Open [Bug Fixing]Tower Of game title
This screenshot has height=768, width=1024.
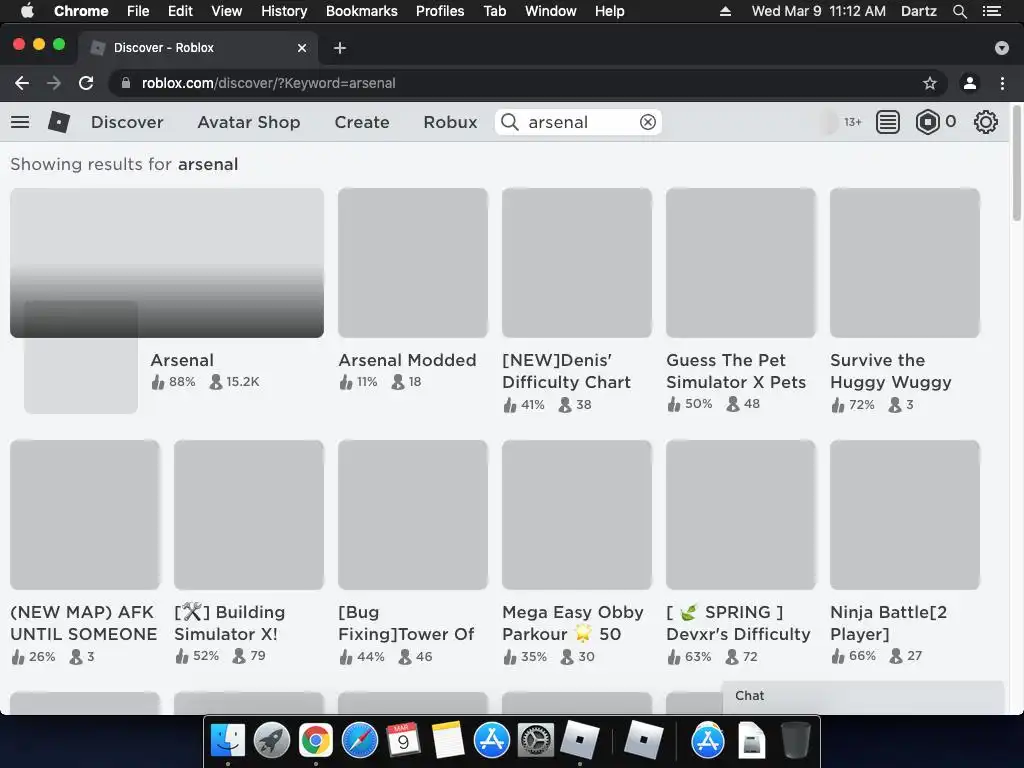pyautogui.click(x=406, y=623)
